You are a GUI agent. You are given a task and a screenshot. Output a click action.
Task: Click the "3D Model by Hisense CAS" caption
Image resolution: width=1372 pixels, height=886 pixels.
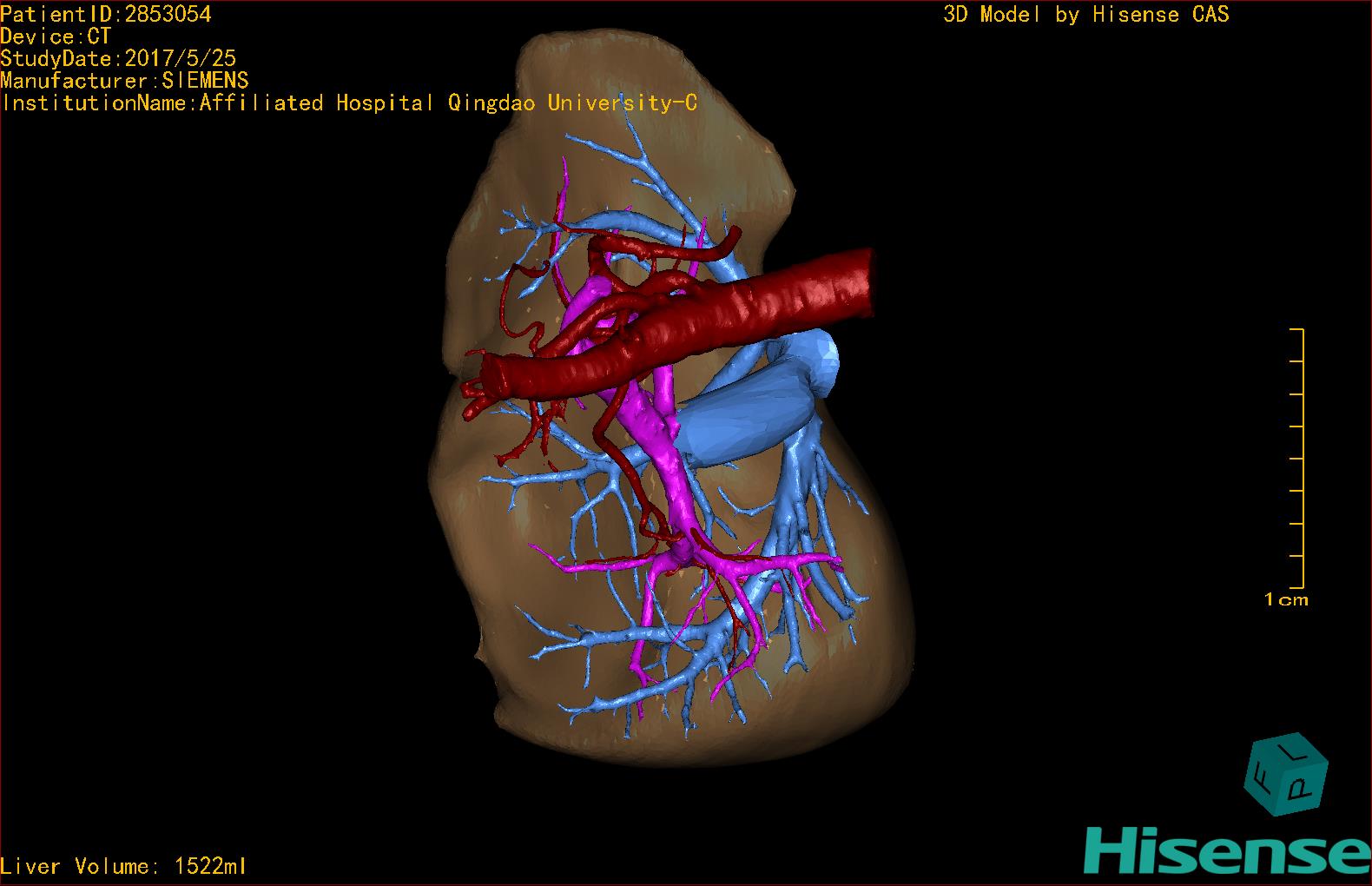click(x=1086, y=14)
